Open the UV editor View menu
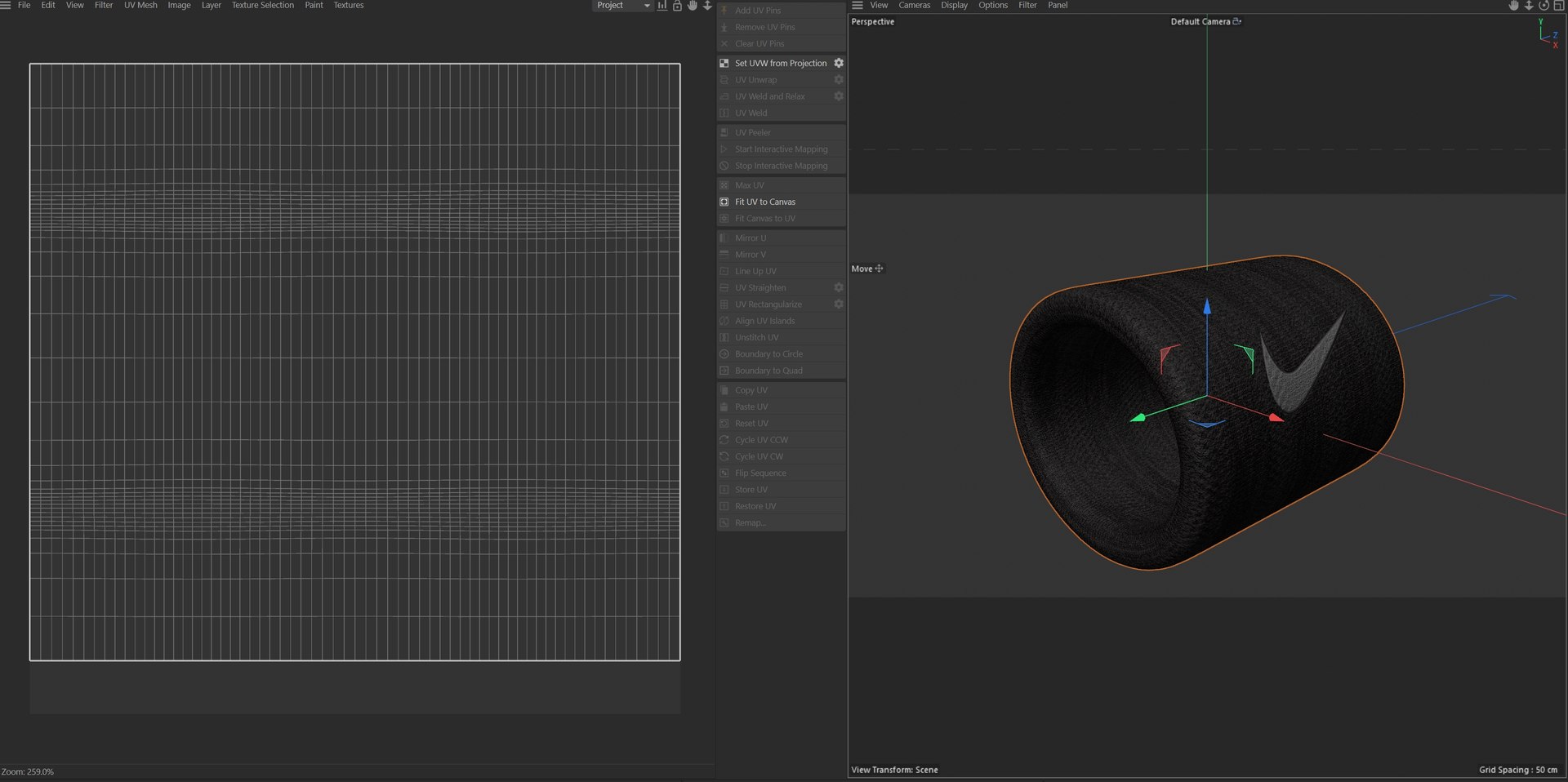1568x782 pixels. [x=75, y=5]
